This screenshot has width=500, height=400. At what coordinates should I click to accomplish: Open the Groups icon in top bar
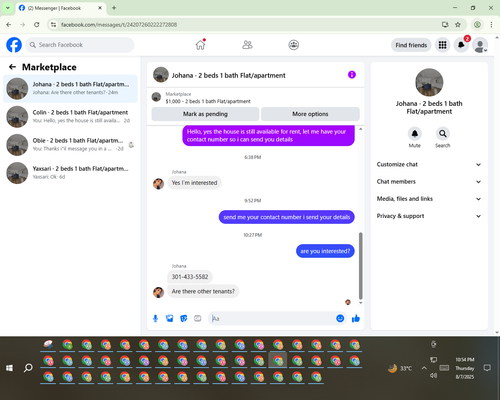[294, 45]
